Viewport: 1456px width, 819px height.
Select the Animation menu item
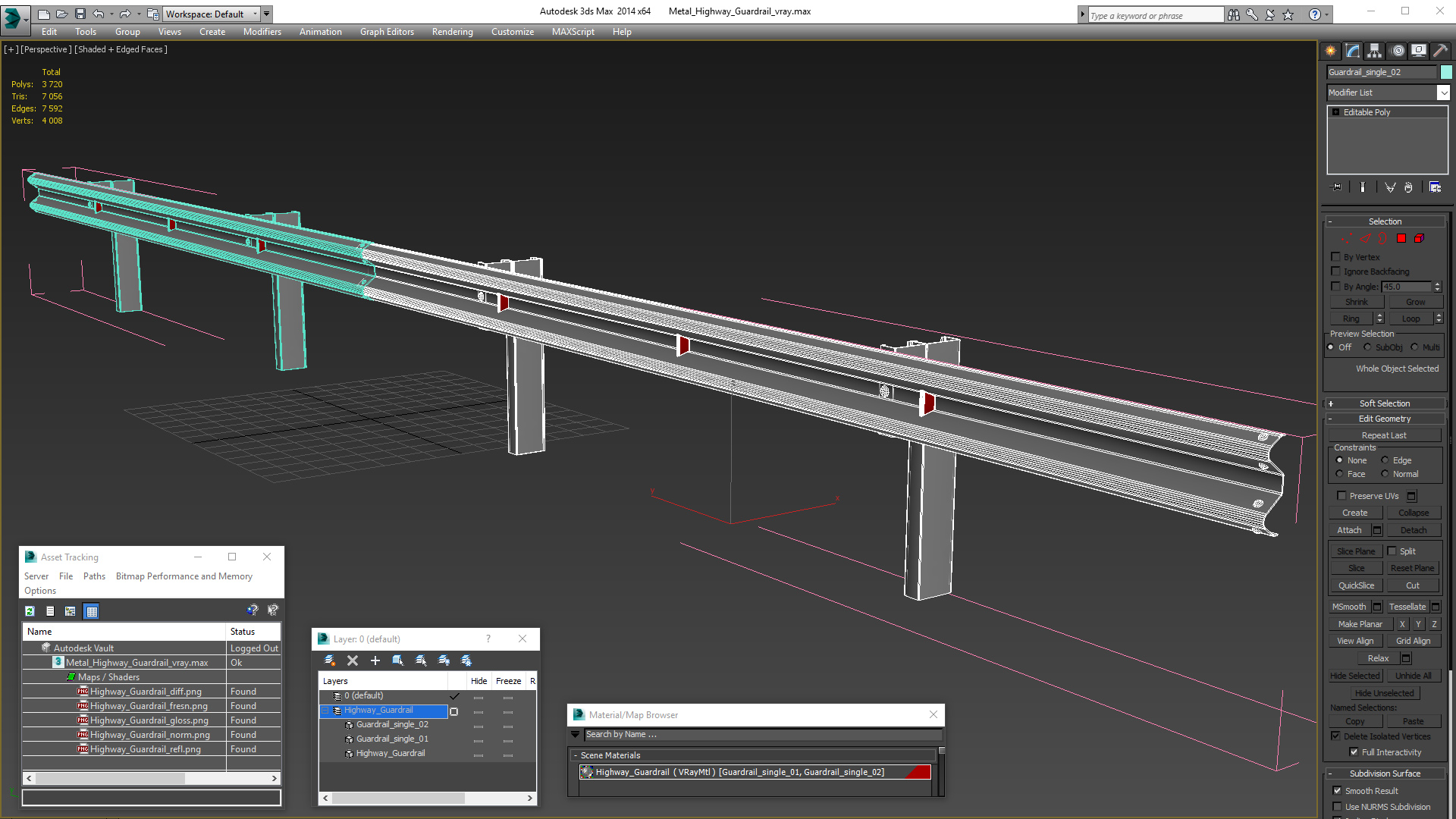tap(320, 31)
